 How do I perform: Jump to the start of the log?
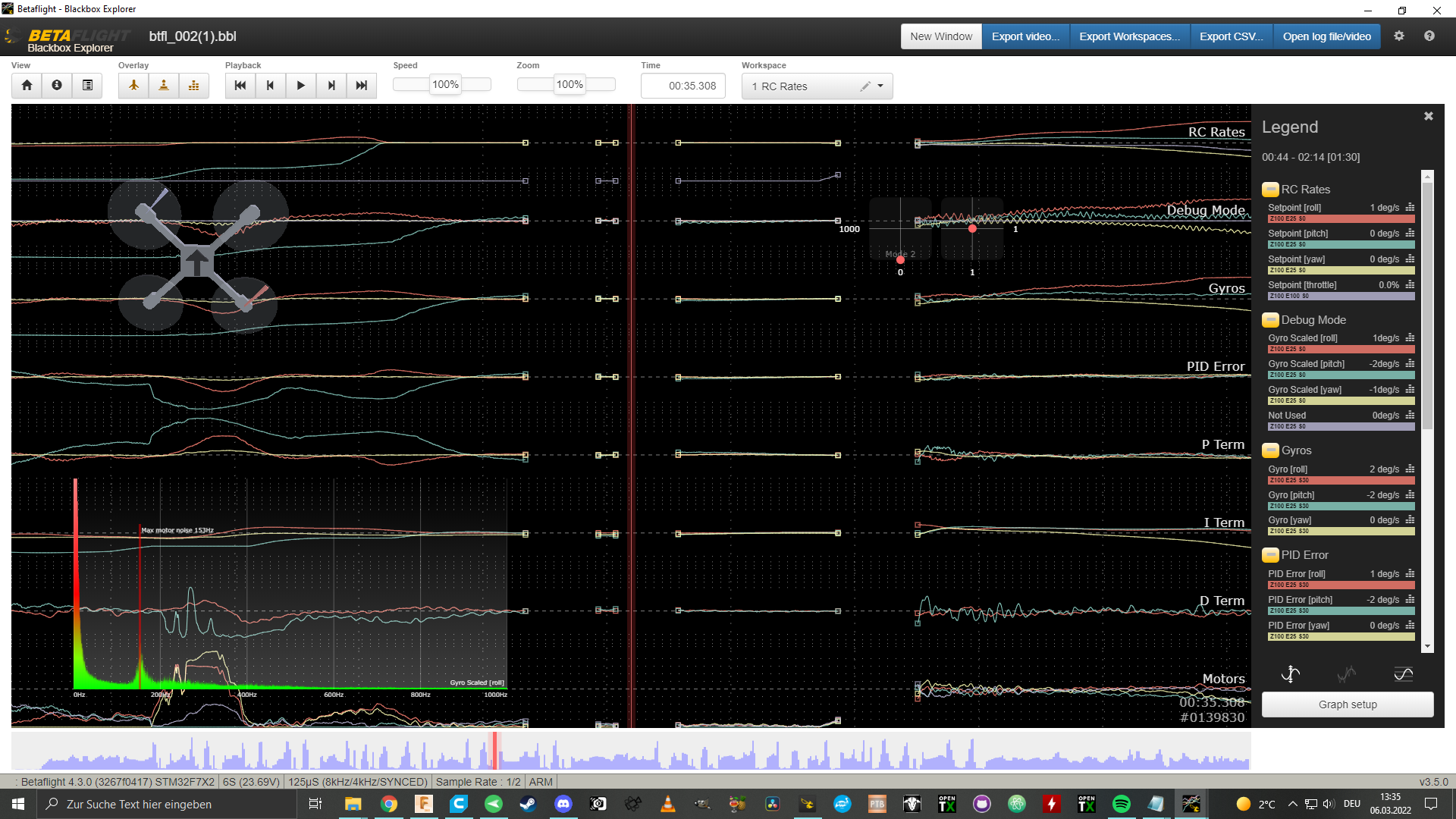click(x=240, y=86)
